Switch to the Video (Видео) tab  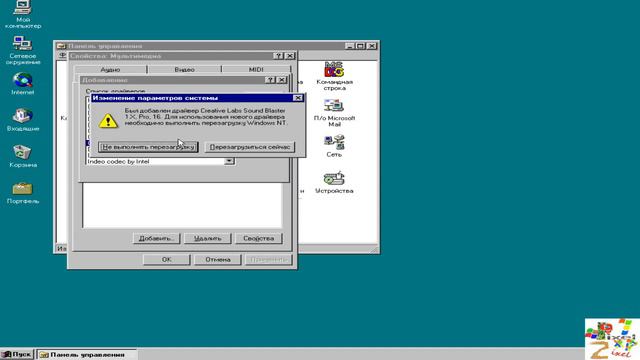point(184,69)
